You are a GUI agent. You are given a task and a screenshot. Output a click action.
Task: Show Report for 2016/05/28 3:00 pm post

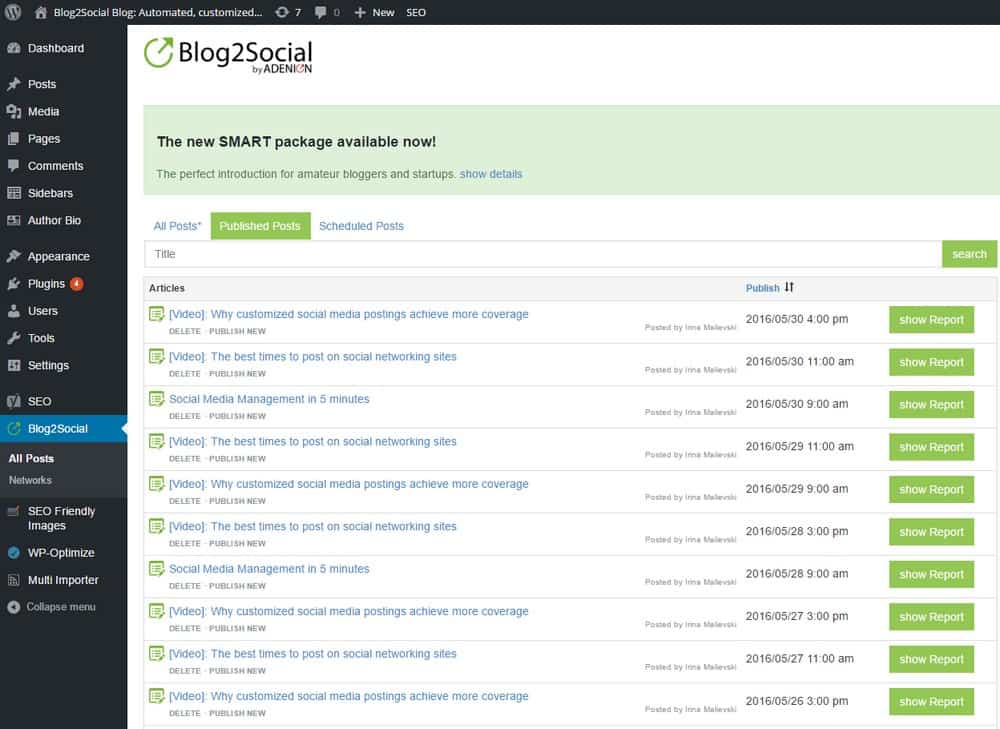932,532
